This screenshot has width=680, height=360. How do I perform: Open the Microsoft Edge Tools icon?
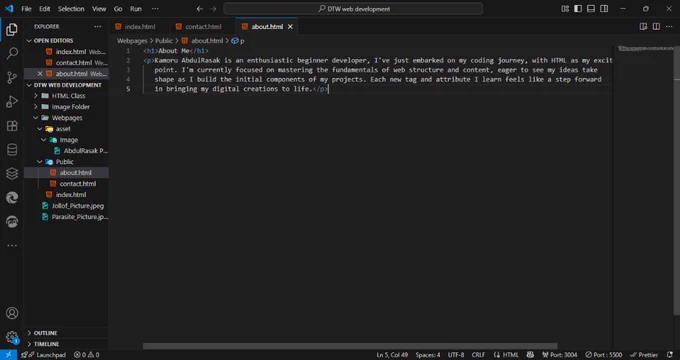tap(12, 198)
